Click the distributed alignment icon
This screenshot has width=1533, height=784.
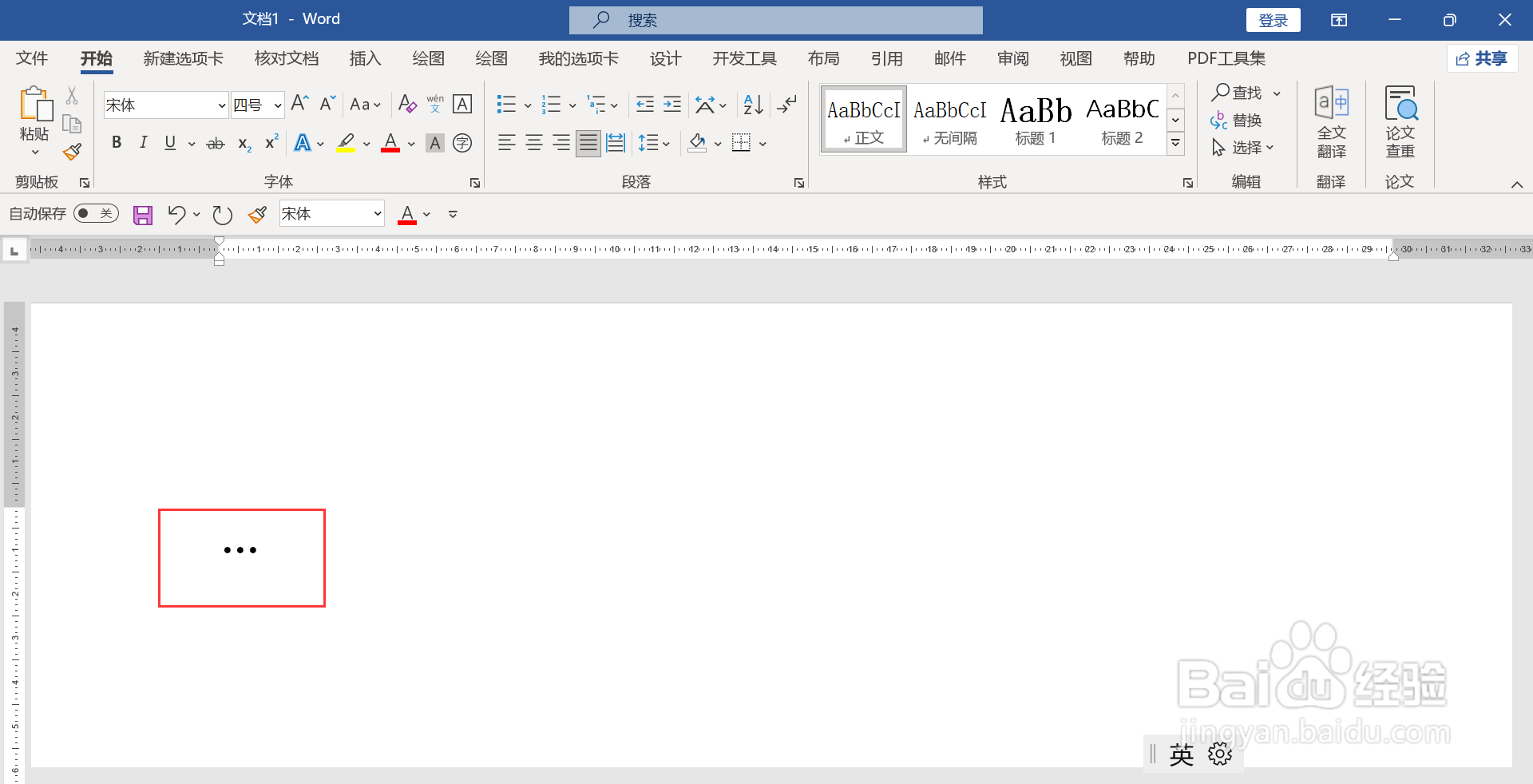pyautogui.click(x=616, y=143)
